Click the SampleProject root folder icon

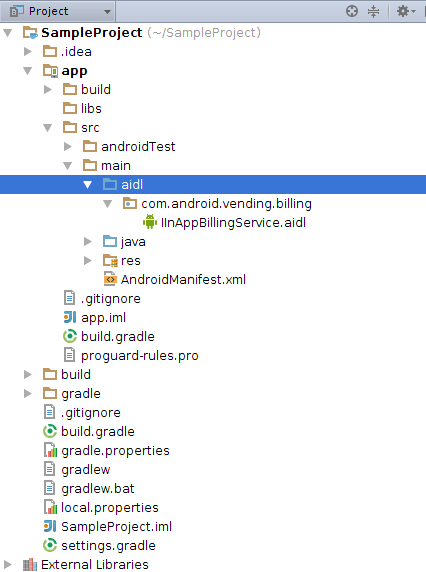pyautogui.click(x=30, y=32)
